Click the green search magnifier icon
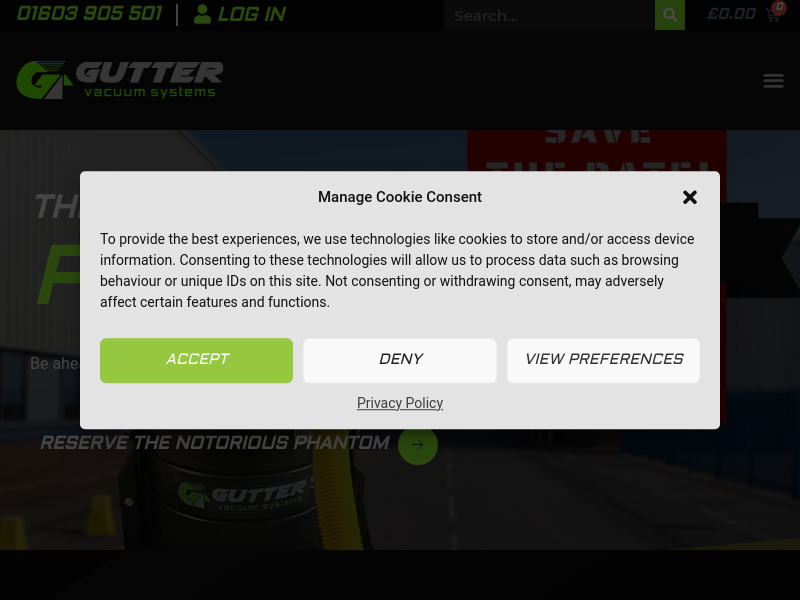The height and width of the screenshot is (600, 800). (670, 15)
